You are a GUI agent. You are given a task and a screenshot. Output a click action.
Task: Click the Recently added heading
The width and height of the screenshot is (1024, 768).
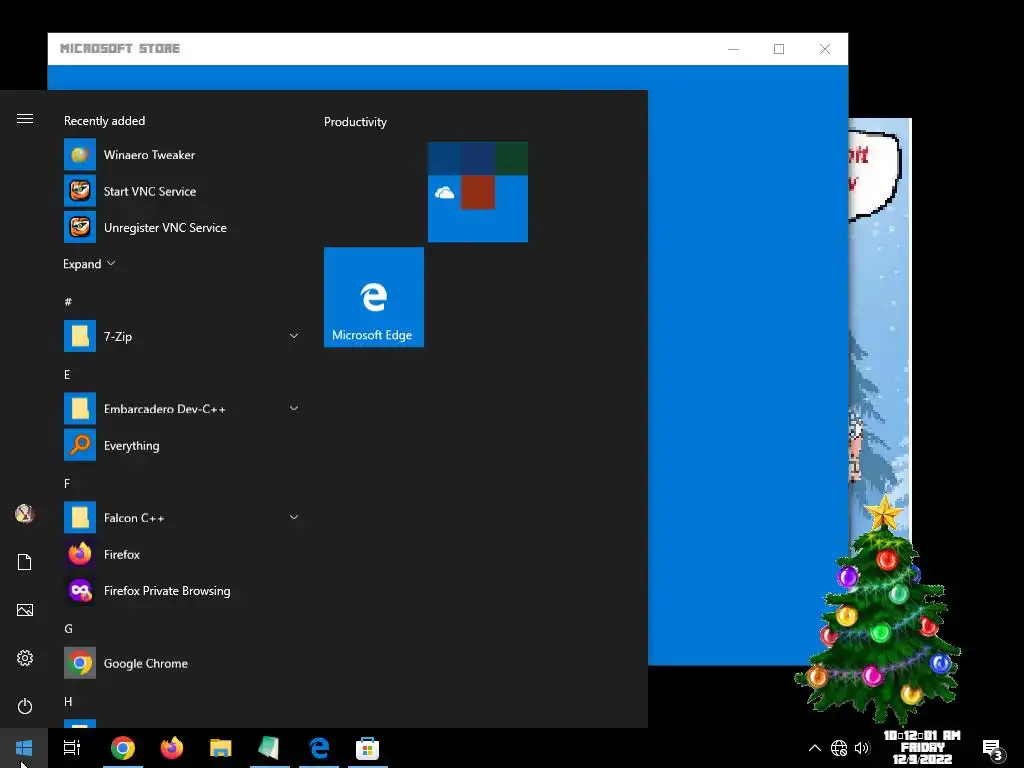click(x=104, y=121)
